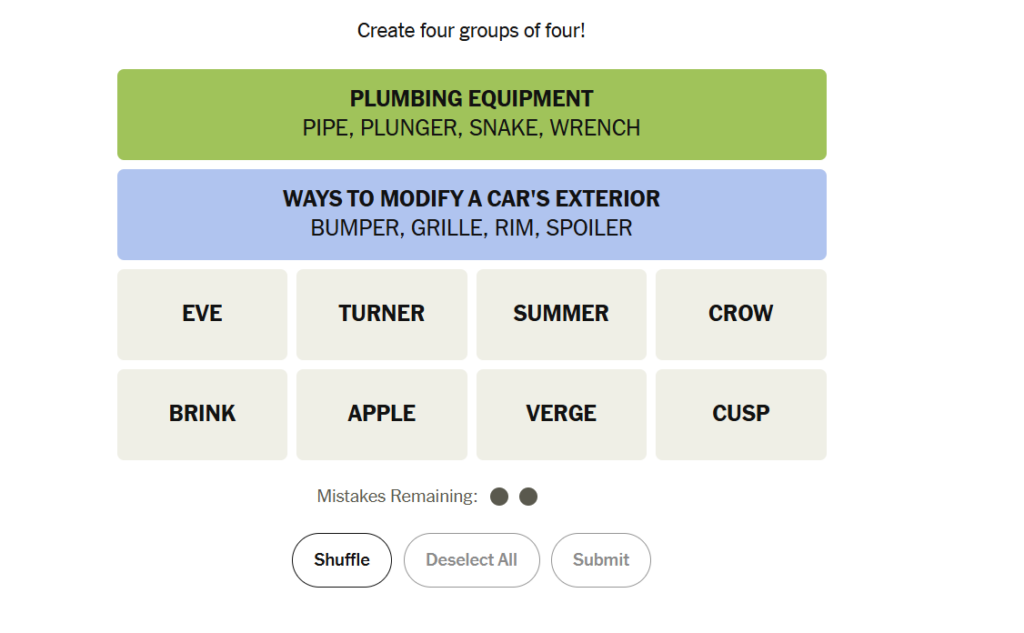Click the green Plumbing Equipment solved group

[472, 114]
